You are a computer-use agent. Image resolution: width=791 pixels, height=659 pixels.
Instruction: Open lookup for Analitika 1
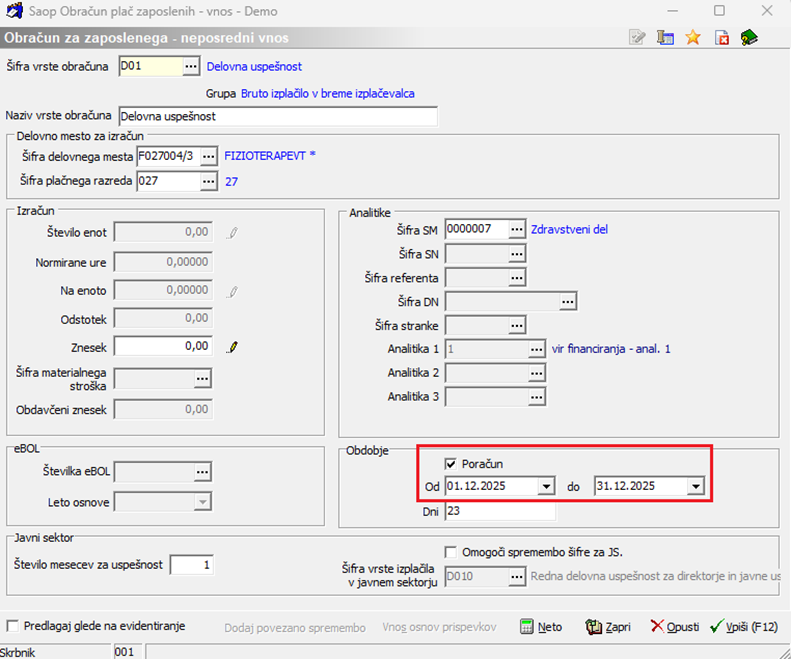click(536, 349)
